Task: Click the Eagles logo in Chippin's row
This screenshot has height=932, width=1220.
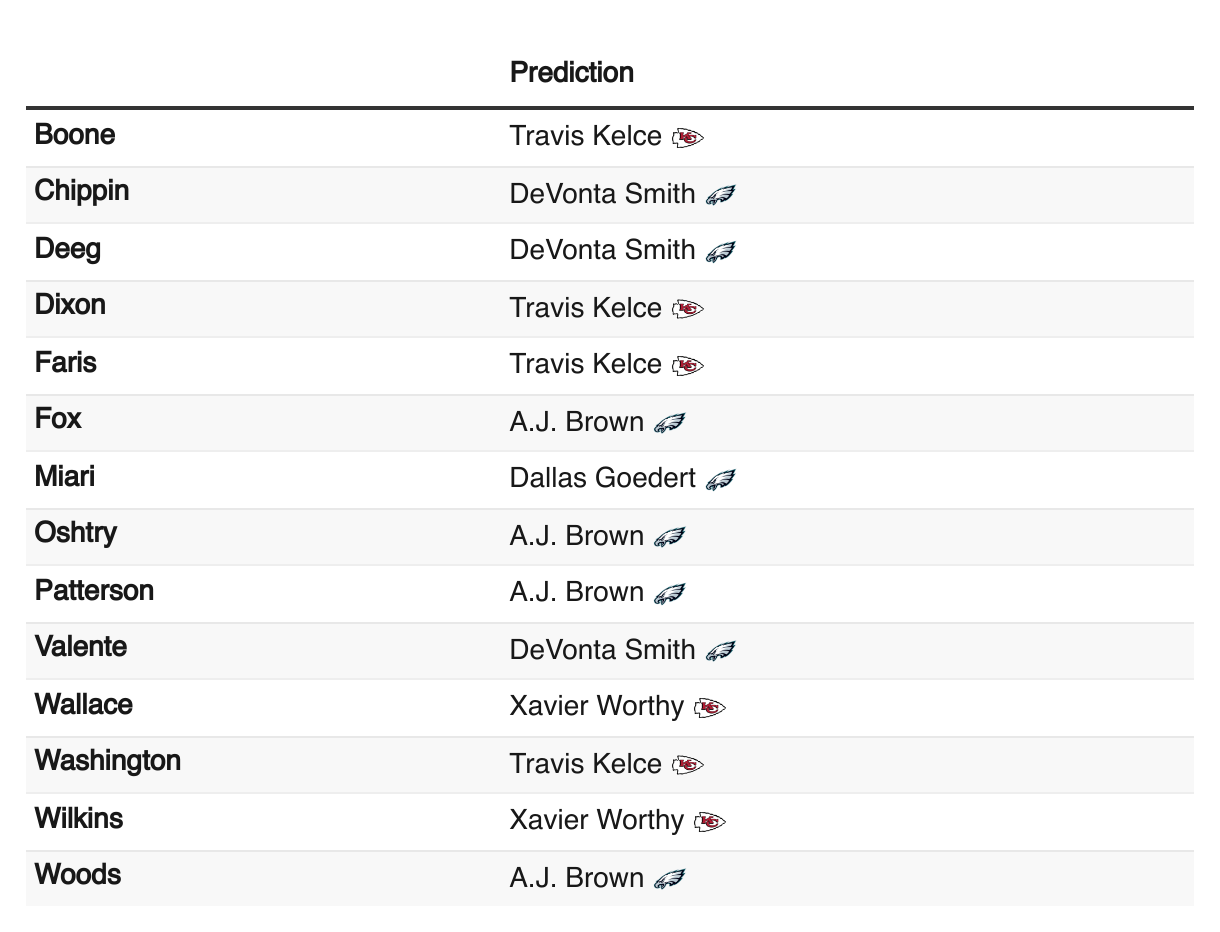Action: coord(720,195)
